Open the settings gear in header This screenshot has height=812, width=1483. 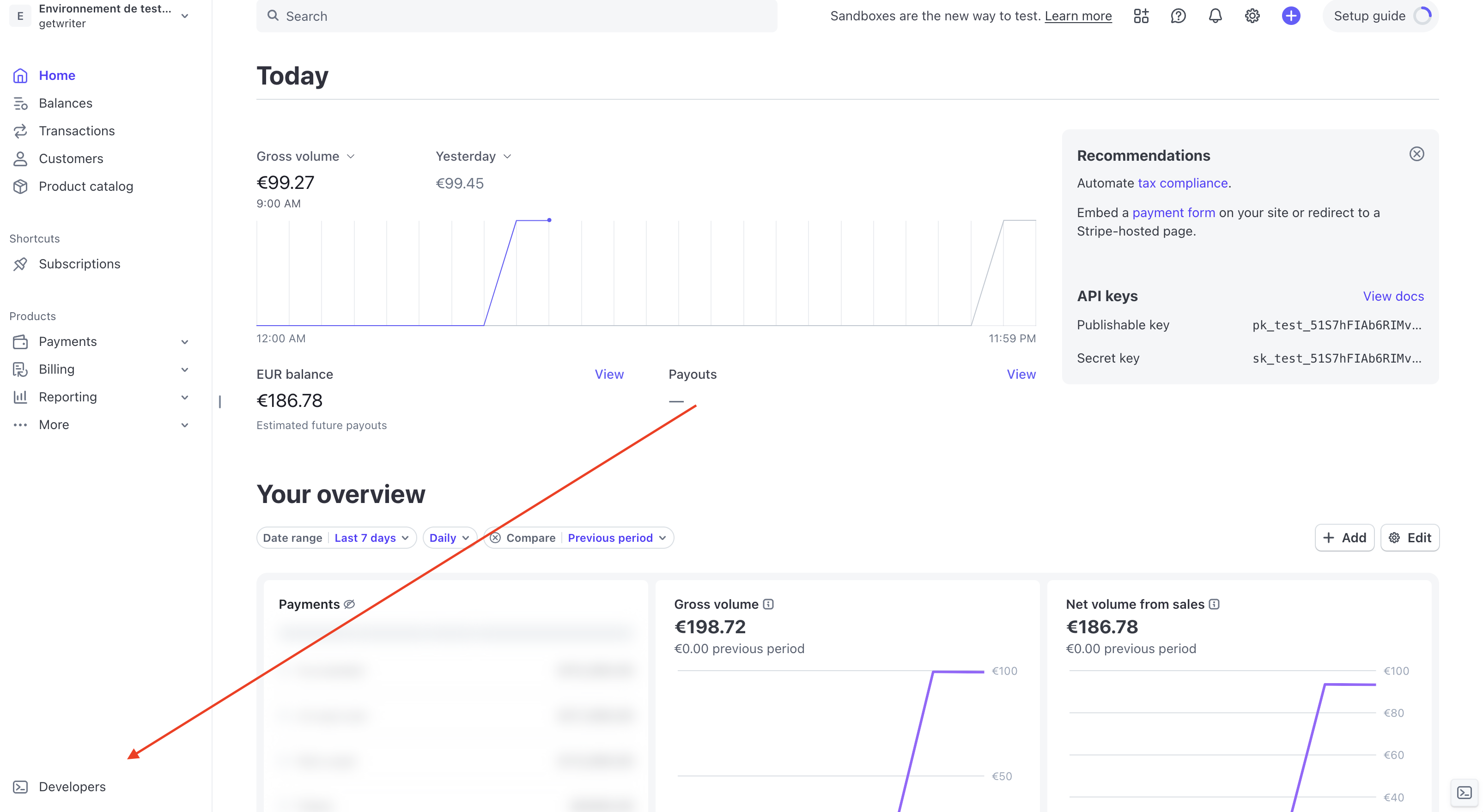[1252, 16]
